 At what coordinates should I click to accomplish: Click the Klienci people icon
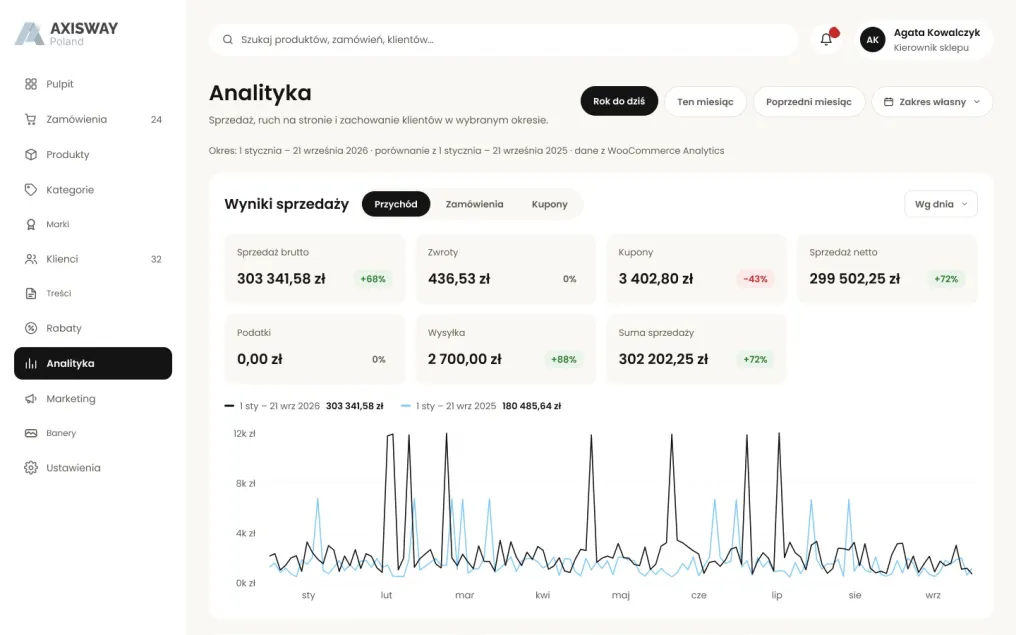30,259
